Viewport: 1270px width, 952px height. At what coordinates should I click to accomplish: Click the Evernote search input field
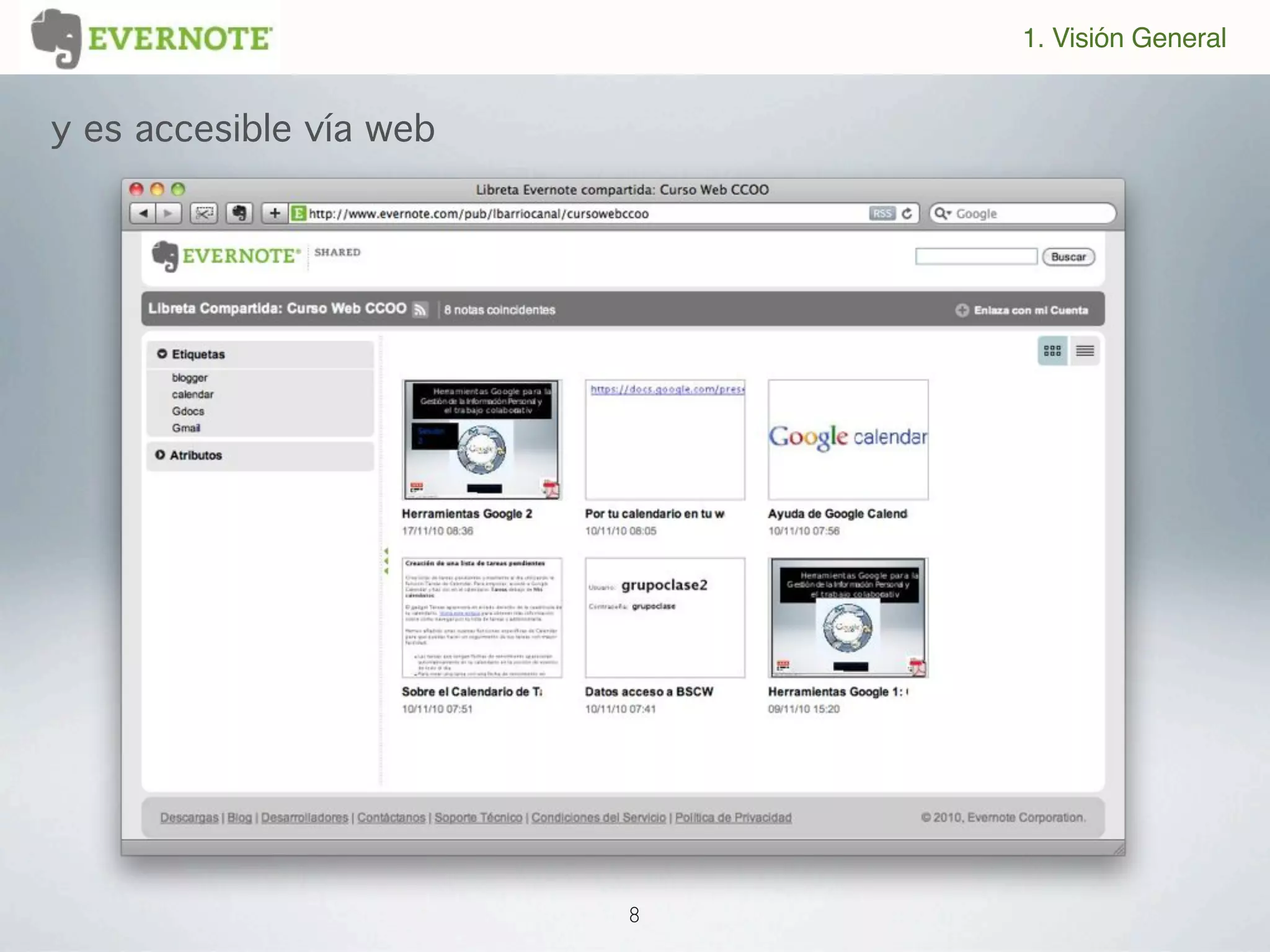click(975, 257)
